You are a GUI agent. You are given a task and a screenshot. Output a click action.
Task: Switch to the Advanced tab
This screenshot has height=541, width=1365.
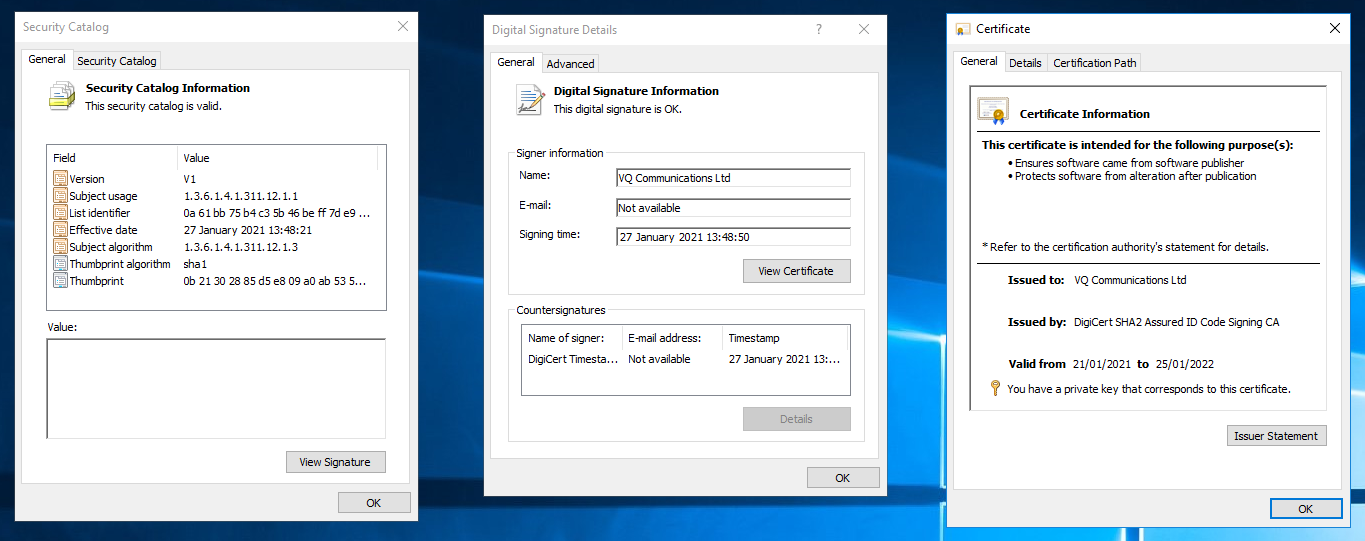pyautogui.click(x=570, y=63)
